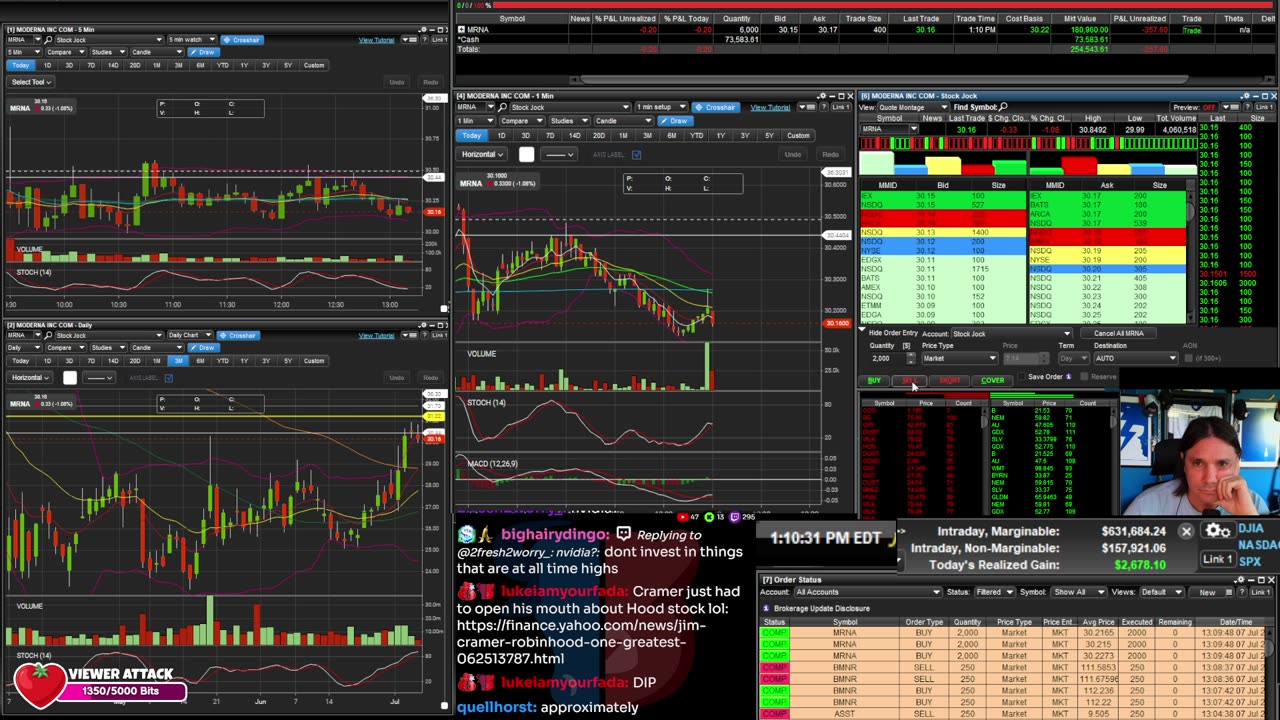Enable Crosshair in the 1 Min chart
Image resolution: width=1280 pixels, height=720 pixels.
click(716, 107)
